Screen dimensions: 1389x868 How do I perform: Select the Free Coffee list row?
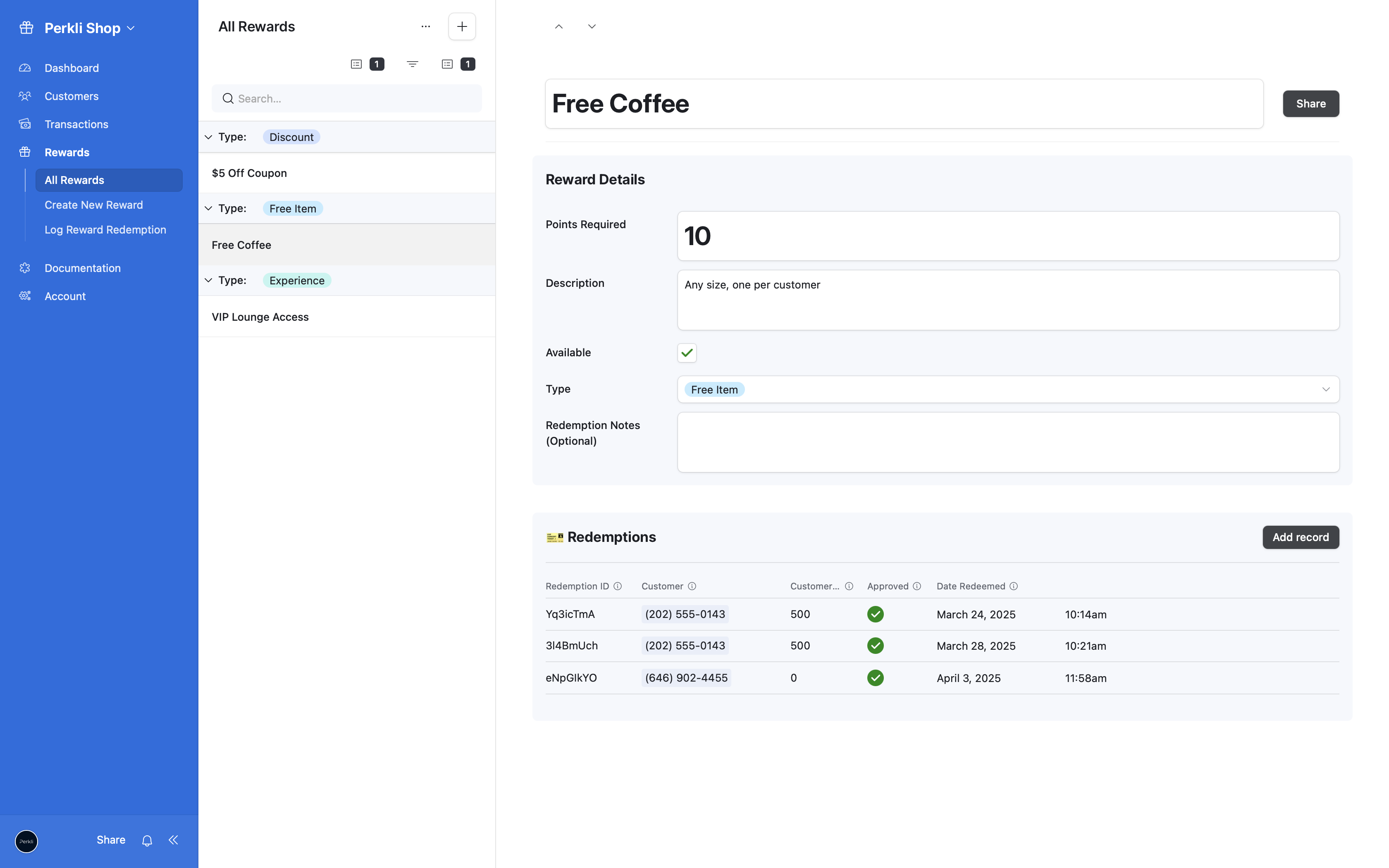(x=347, y=245)
